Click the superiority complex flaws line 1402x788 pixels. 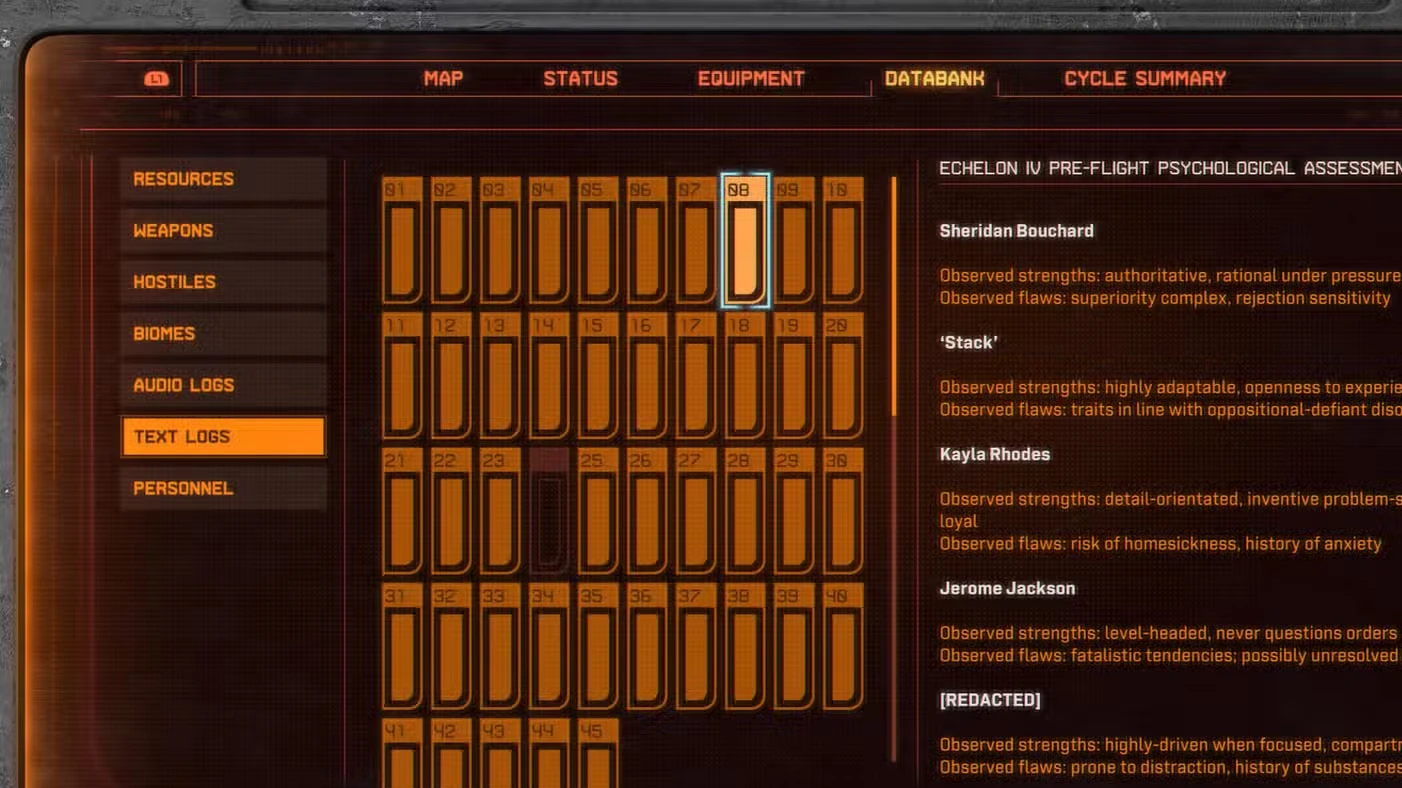1165,298
